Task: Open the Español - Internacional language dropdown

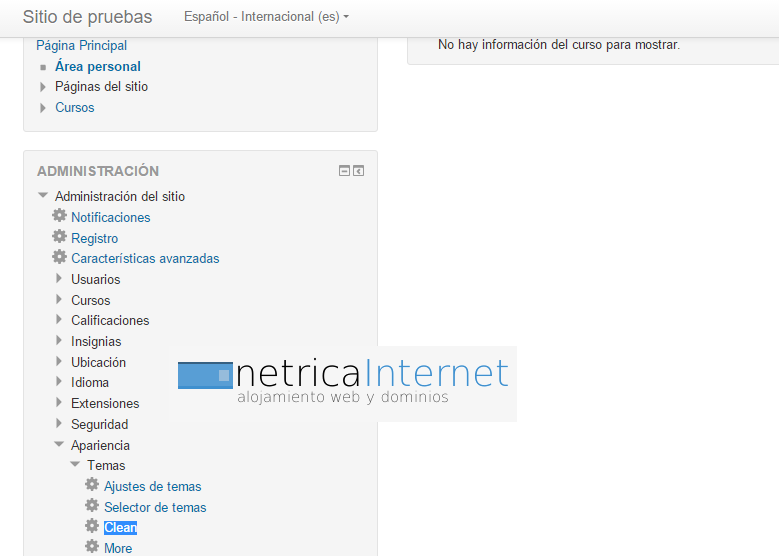Action: tap(267, 17)
